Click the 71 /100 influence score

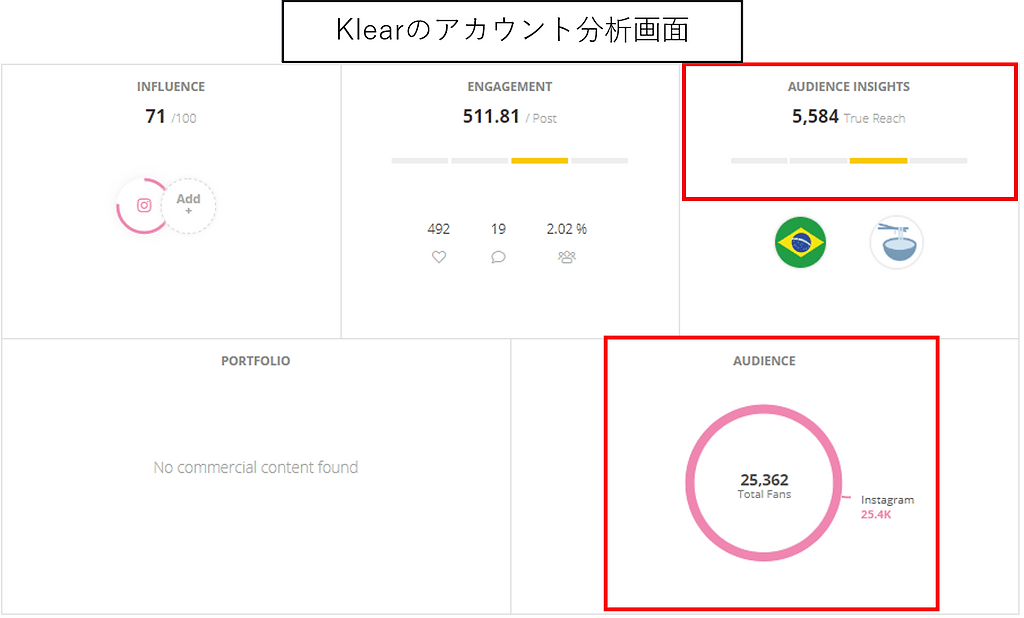[170, 117]
